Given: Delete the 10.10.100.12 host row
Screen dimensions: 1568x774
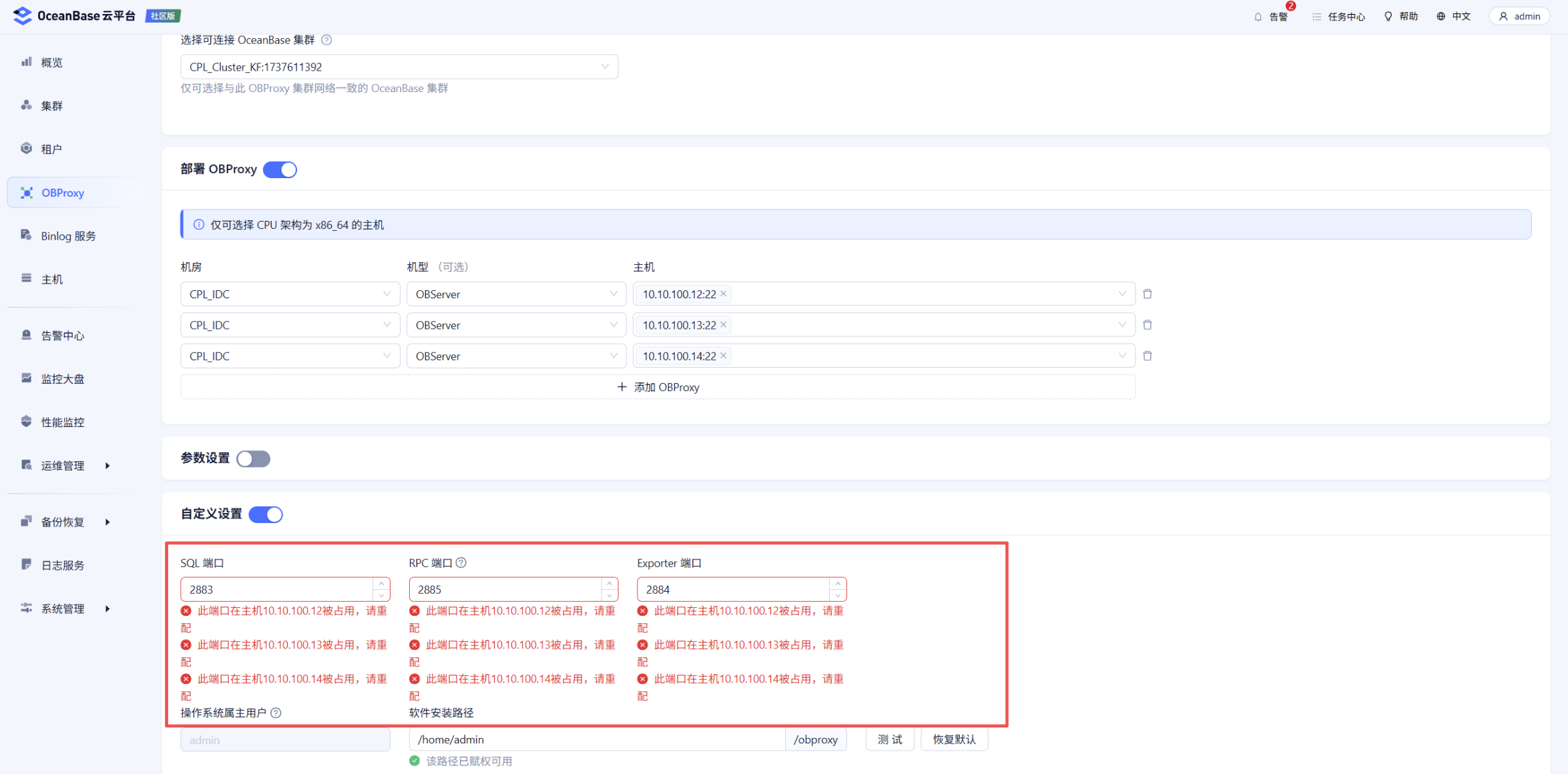Looking at the screenshot, I should 1147,294.
